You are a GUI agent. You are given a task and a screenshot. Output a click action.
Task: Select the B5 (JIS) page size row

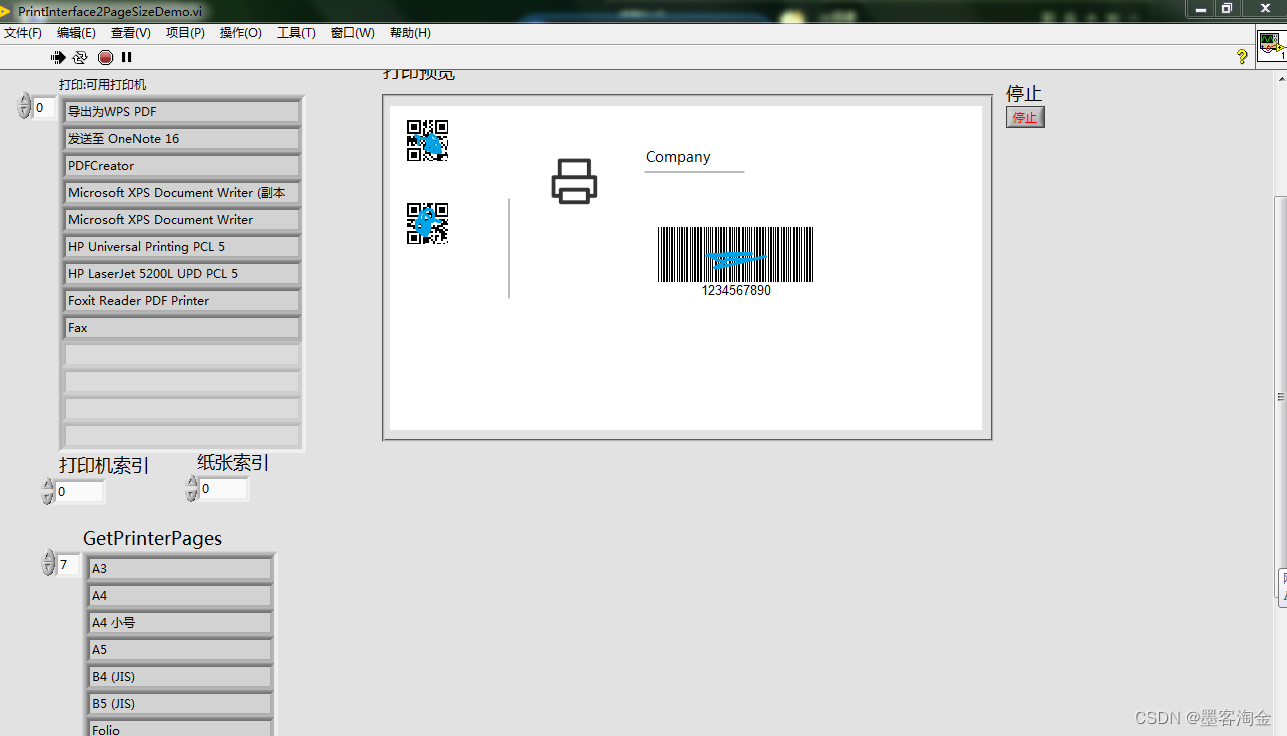pyautogui.click(x=180, y=704)
